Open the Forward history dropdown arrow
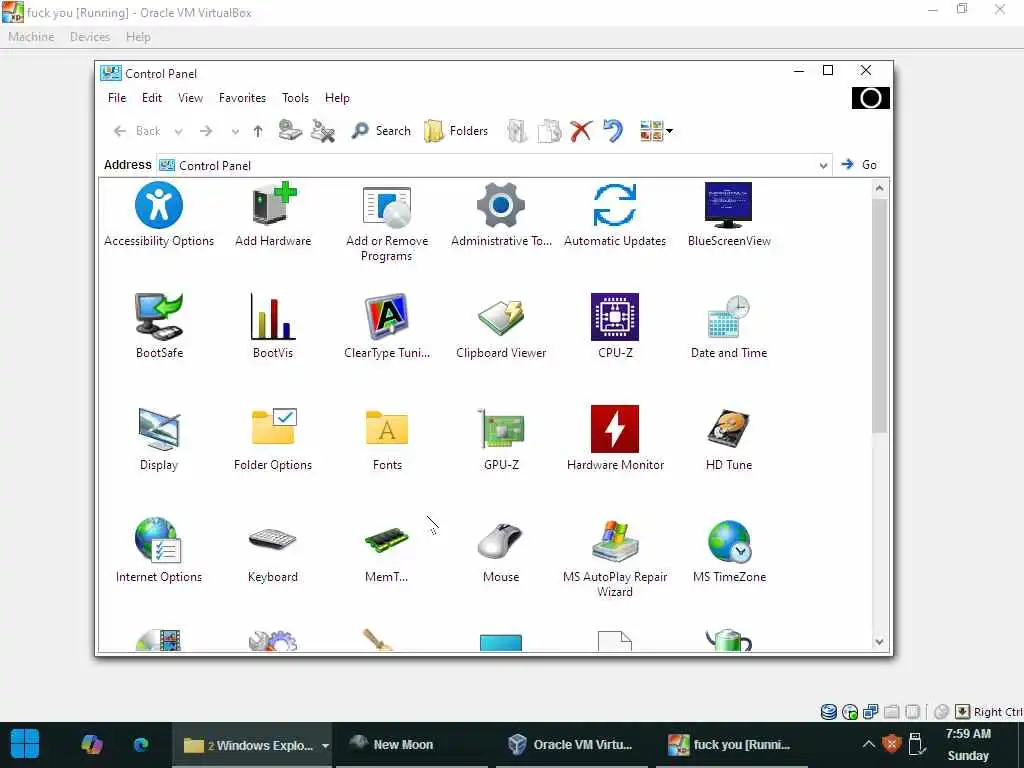This screenshot has width=1024, height=768. 235,131
